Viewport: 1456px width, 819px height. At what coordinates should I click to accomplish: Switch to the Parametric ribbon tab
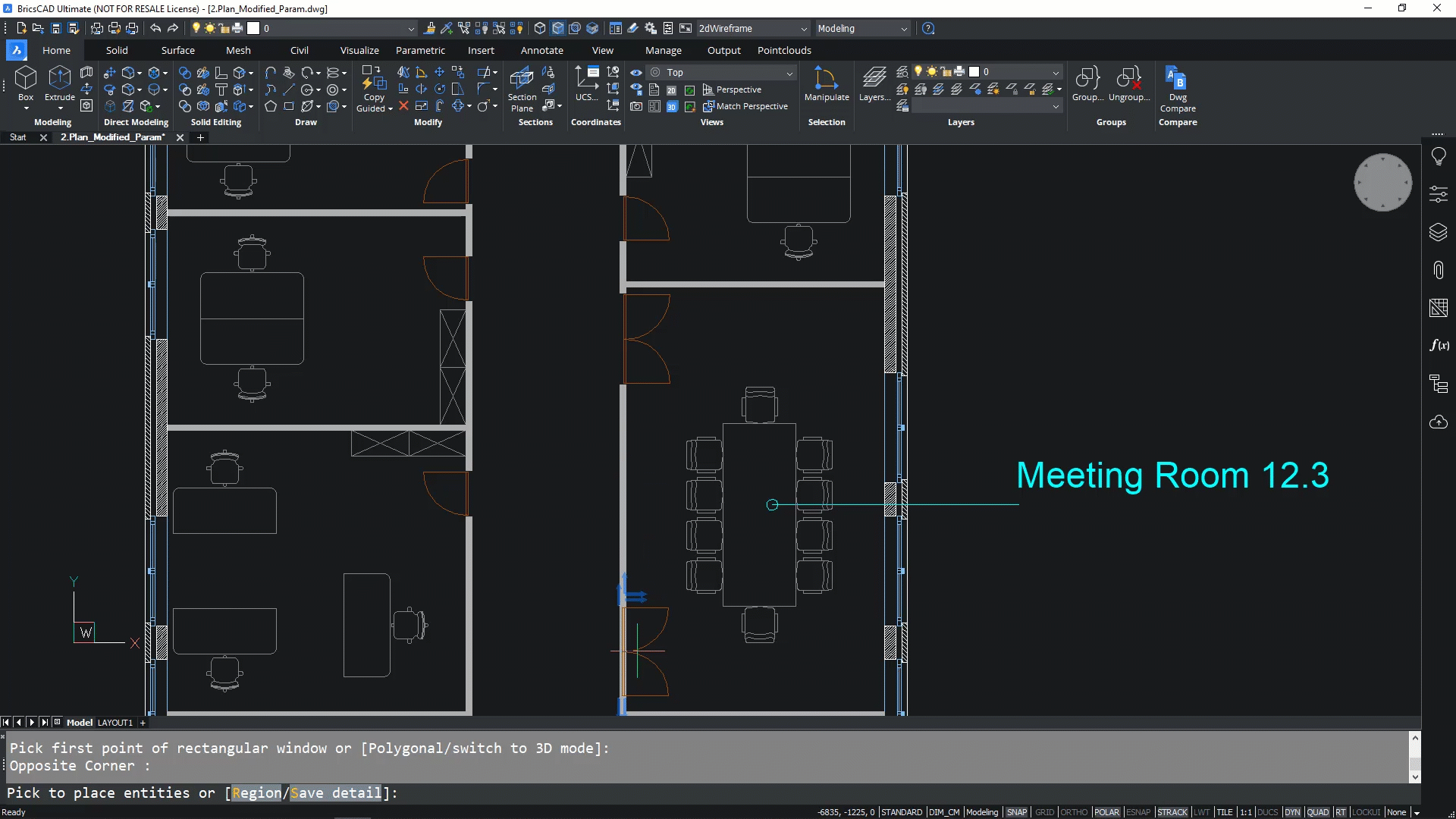[x=420, y=50]
